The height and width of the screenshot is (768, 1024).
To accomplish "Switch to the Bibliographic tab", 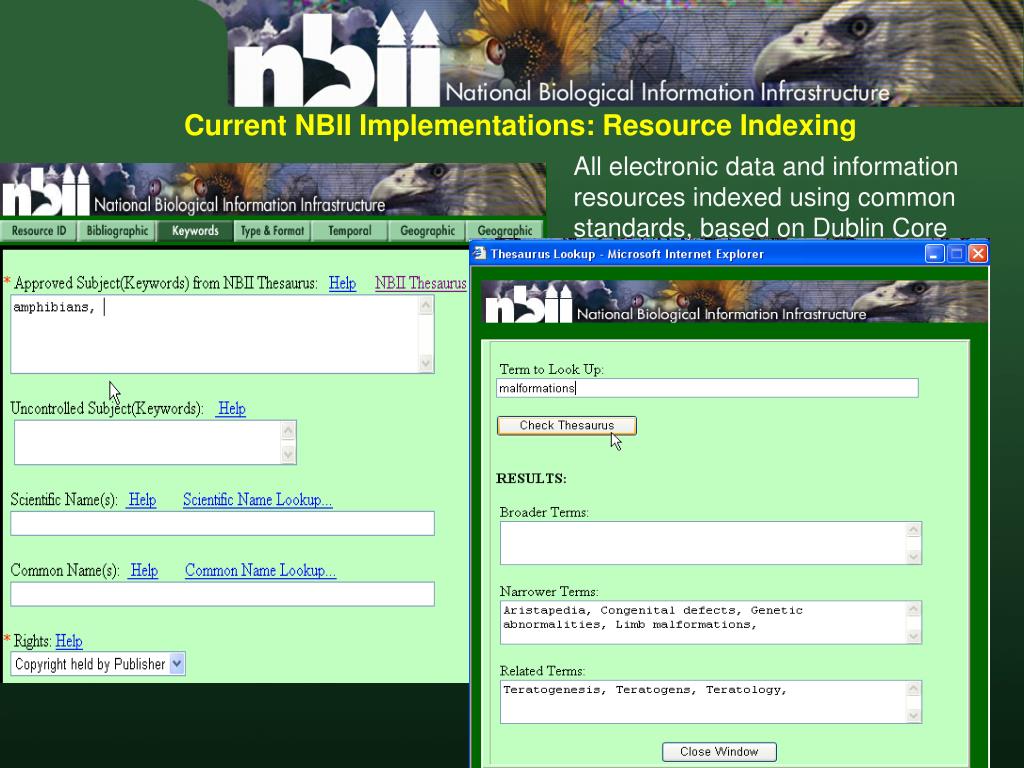I will point(117,231).
